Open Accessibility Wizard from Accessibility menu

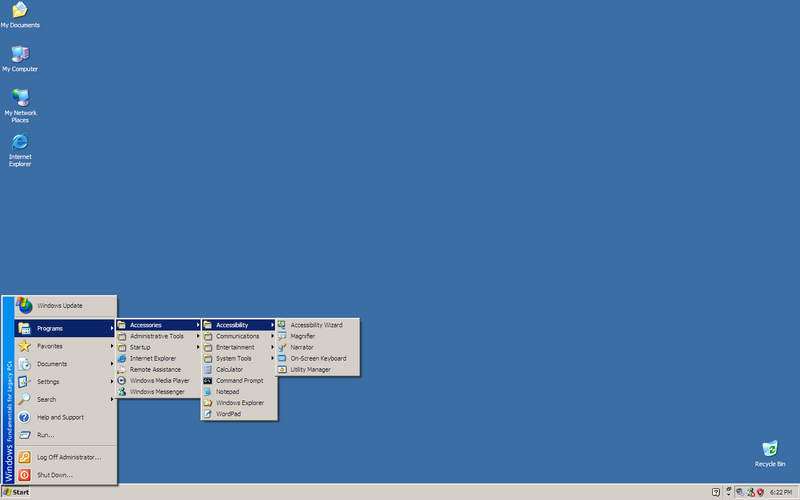tap(317, 325)
